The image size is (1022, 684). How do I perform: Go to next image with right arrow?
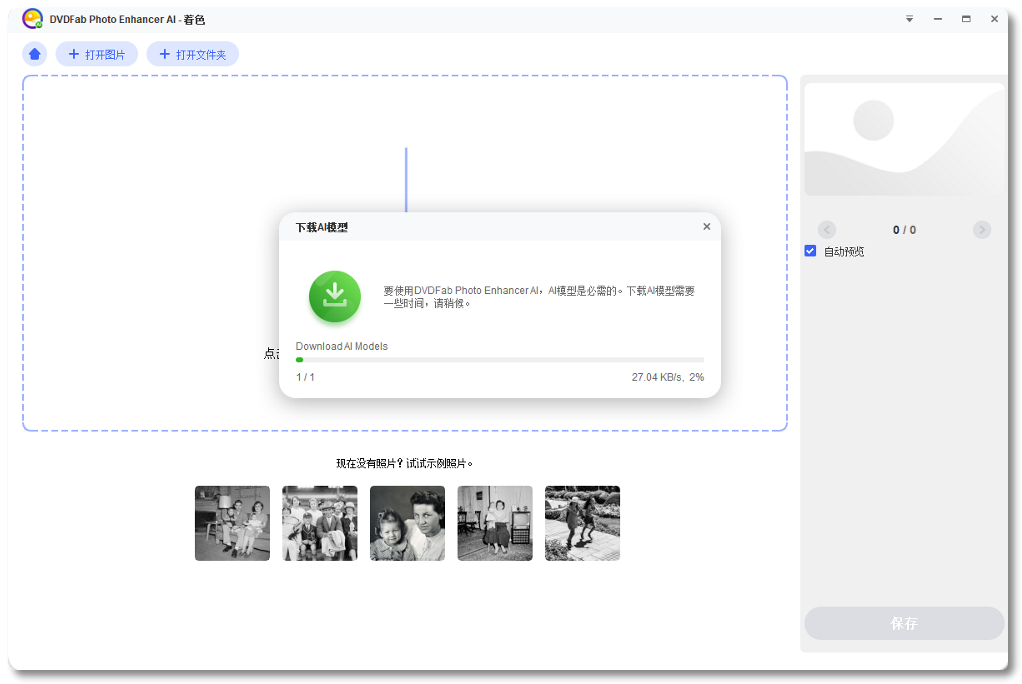pyautogui.click(x=982, y=230)
